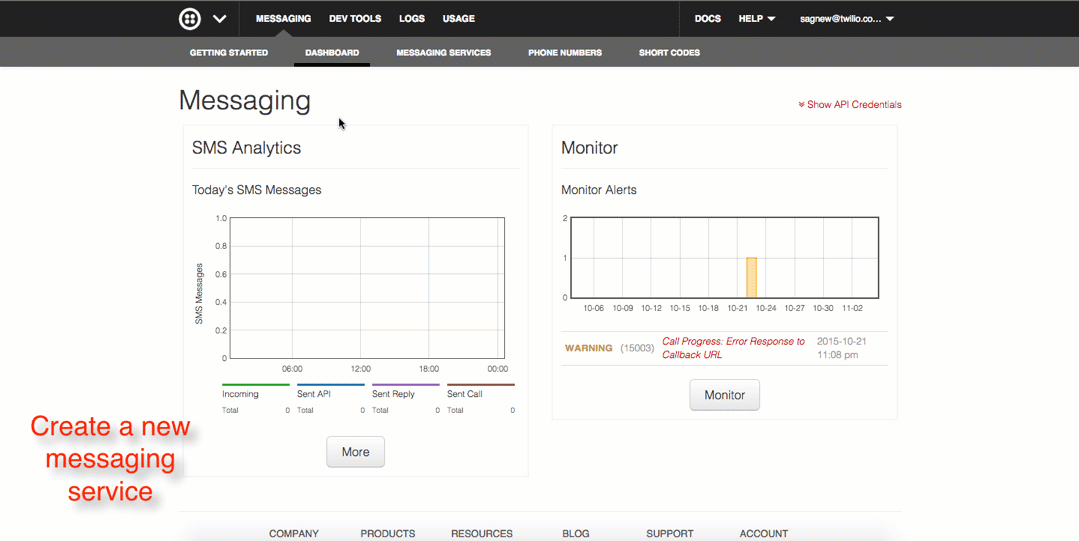This screenshot has height=541, width=1079.
Task: Click the Sent Reply legend entry
Action: (393, 394)
